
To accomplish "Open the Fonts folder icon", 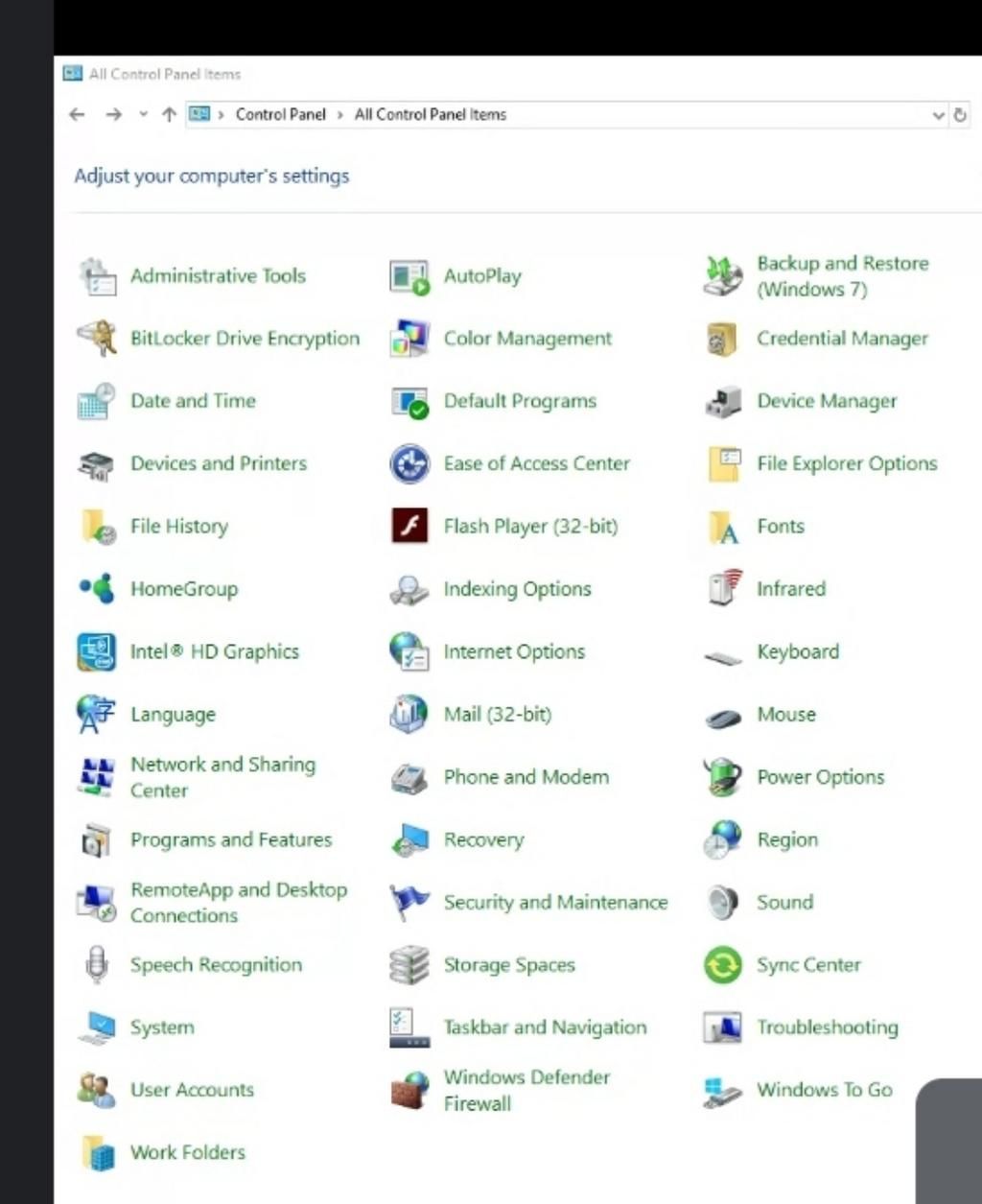I will pyautogui.click(x=723, y=527).
